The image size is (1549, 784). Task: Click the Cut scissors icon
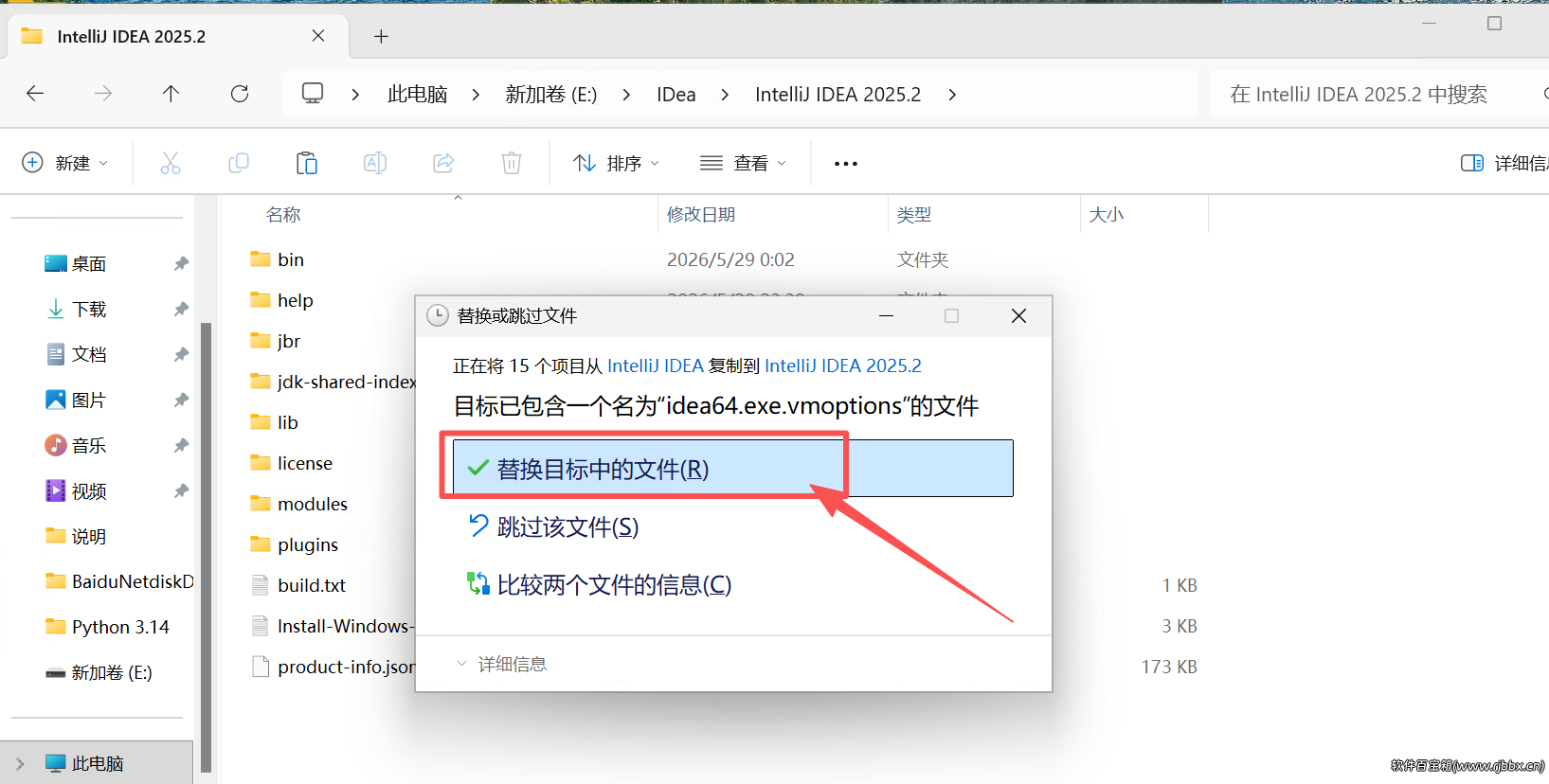point(171,163)
